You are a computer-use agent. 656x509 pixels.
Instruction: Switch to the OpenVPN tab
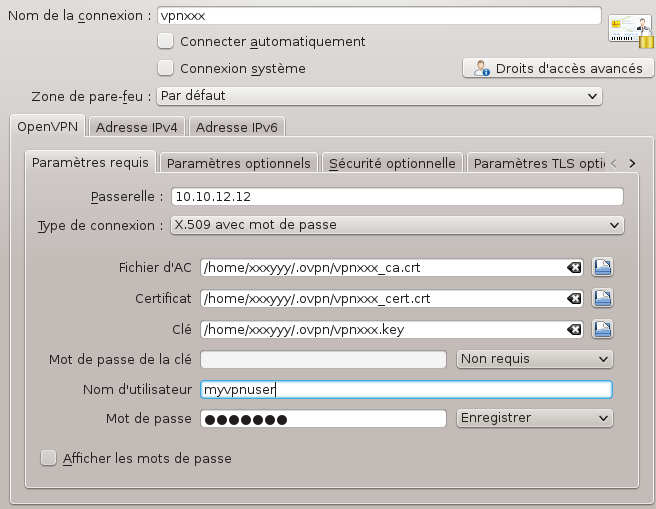[x=48, y=126]
